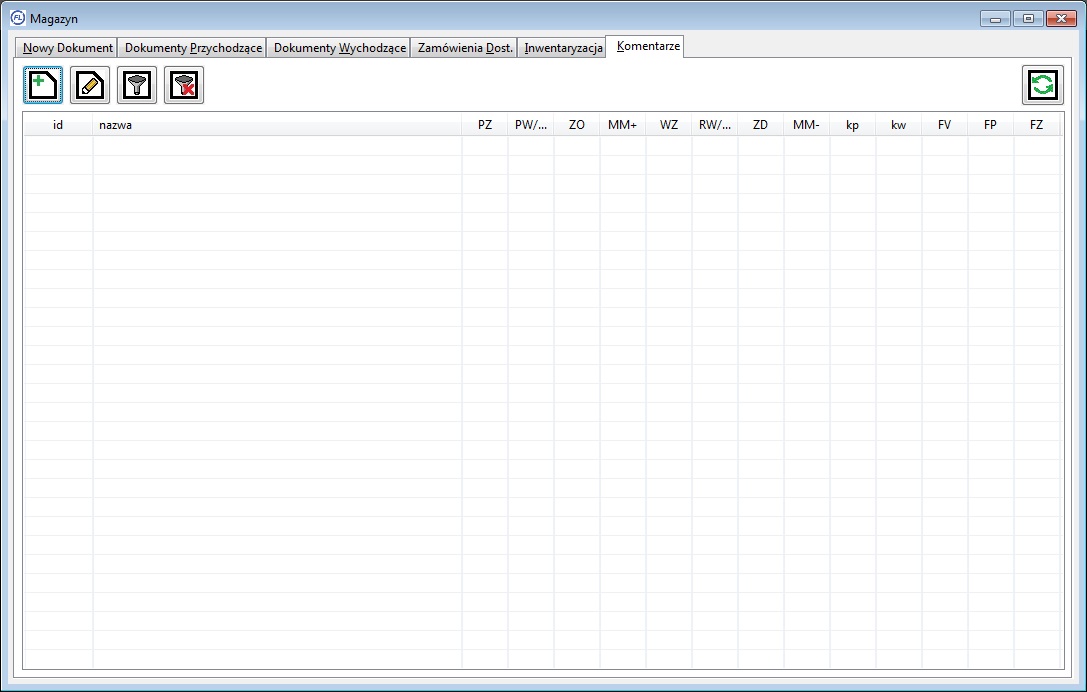Image resolution: width=1087 pixels, height=692 pixels.
Task: Clear the filter with red-X funnel
Action: pyautogui.click(x=184, y=85)
